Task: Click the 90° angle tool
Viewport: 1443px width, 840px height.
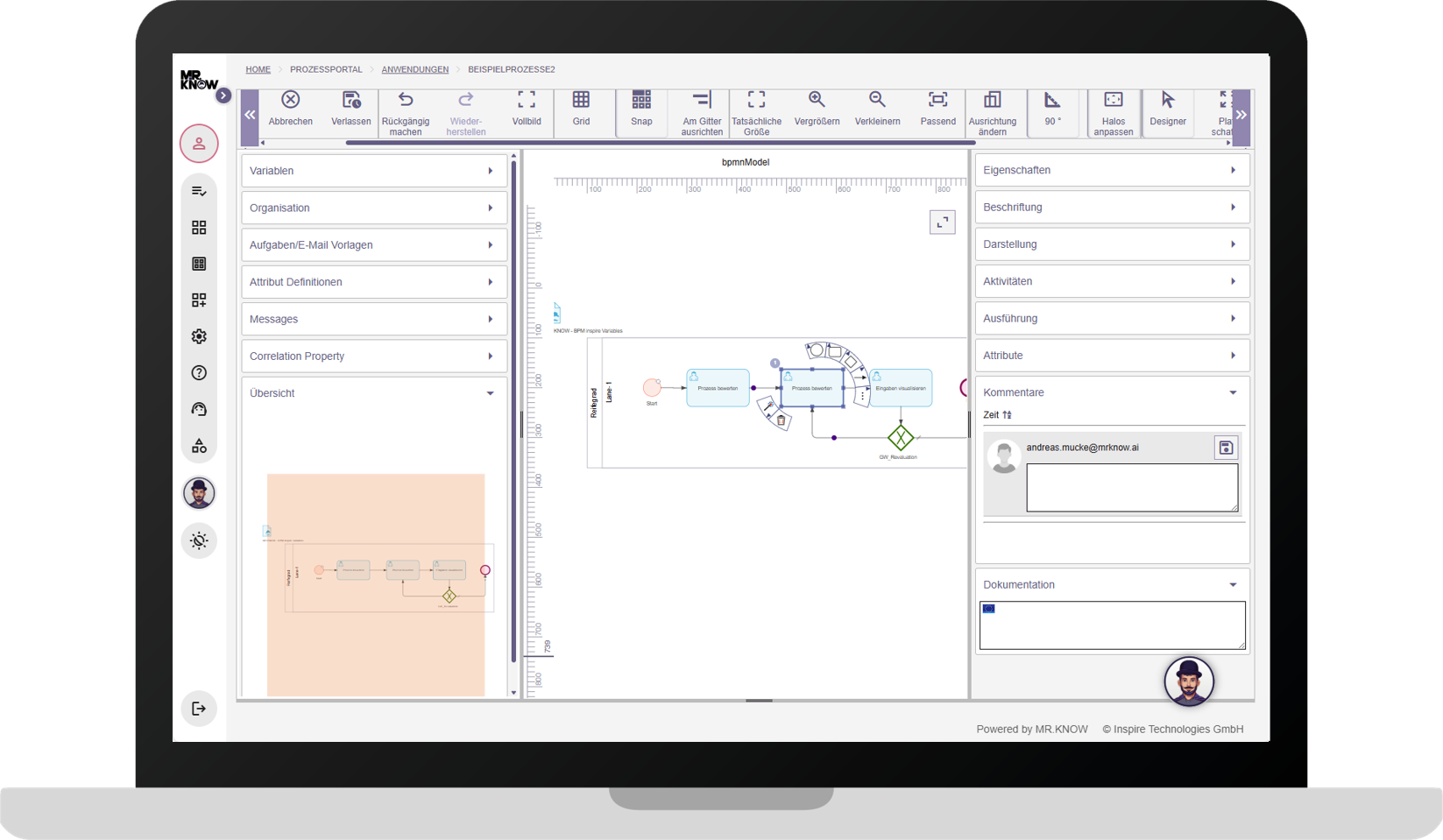Action: 1053,100
